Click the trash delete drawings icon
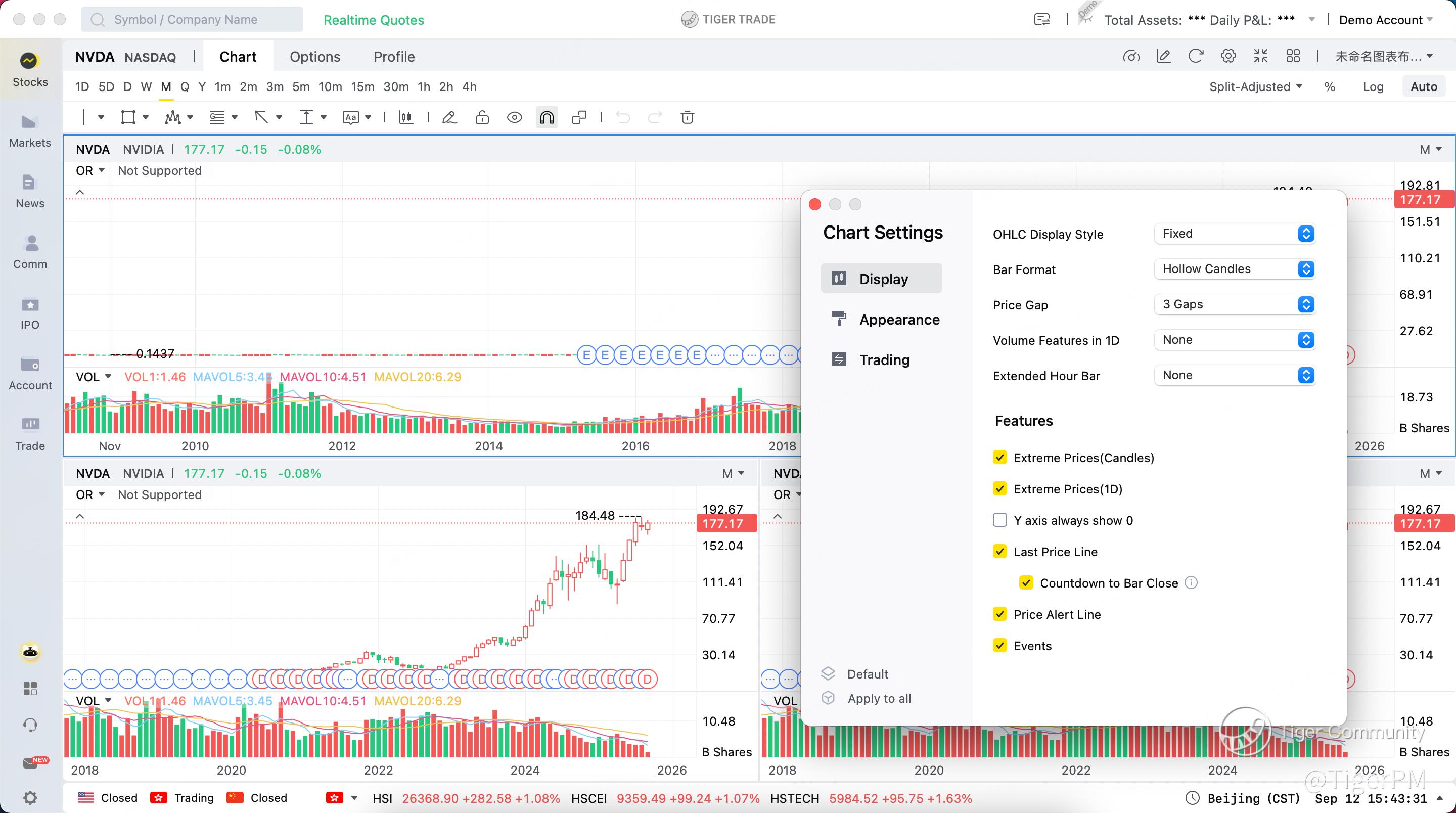 pyautogui.click(x=688, y=118)
